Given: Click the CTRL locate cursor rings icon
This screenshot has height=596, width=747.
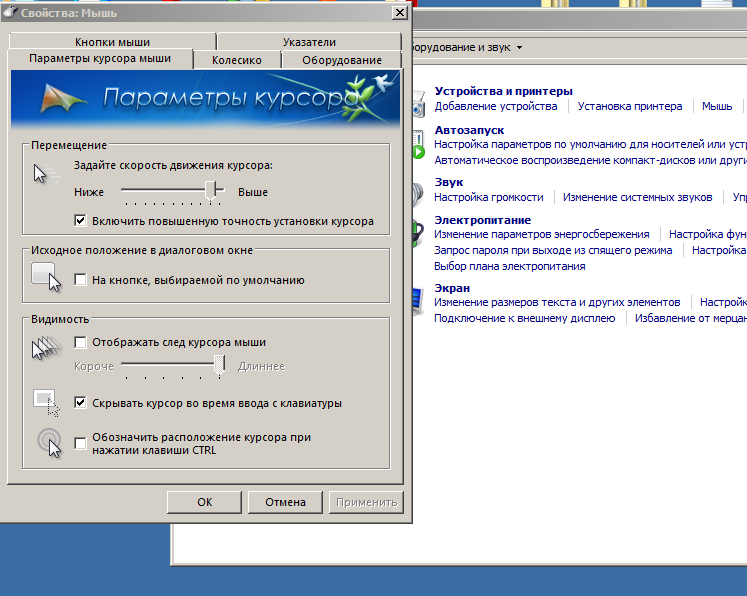Looking at the screenshot, I should tap(50, 443).
